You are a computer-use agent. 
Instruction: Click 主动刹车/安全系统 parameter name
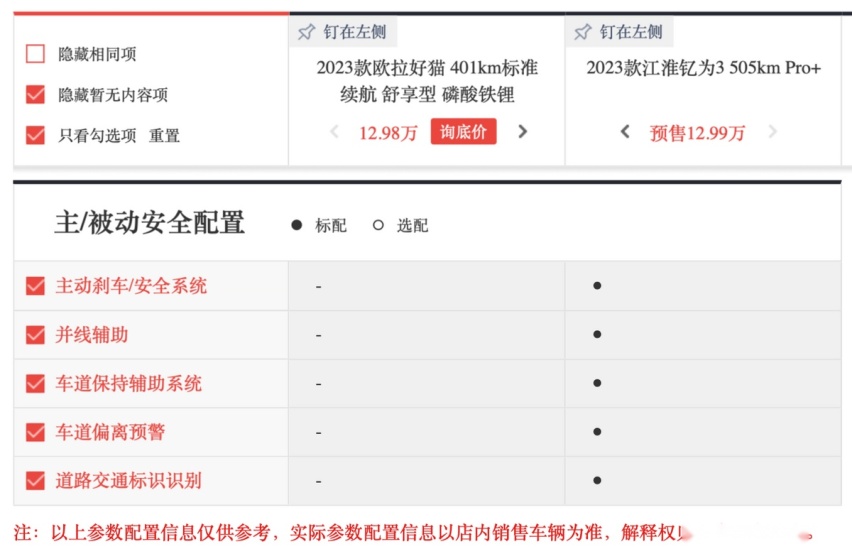(131, 286)
